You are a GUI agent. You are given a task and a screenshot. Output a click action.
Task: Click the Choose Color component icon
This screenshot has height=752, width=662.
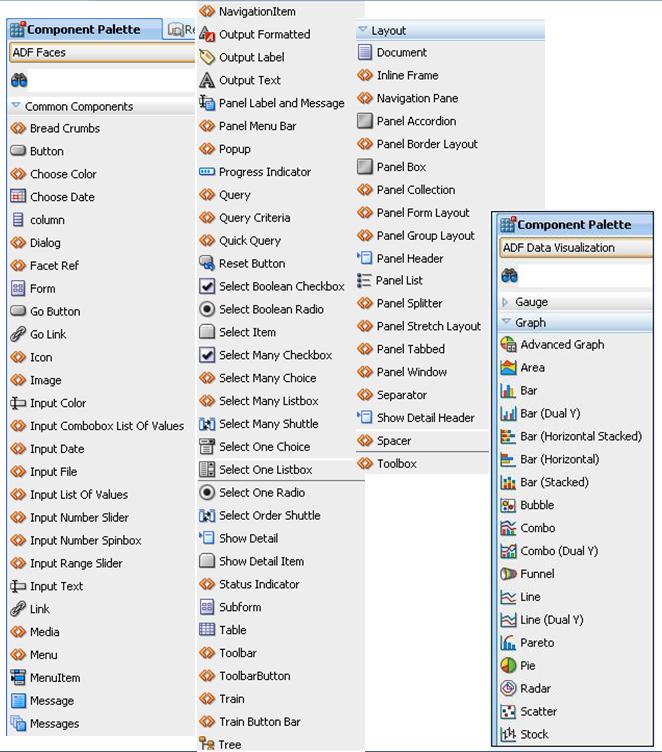(x=18, y=174)
